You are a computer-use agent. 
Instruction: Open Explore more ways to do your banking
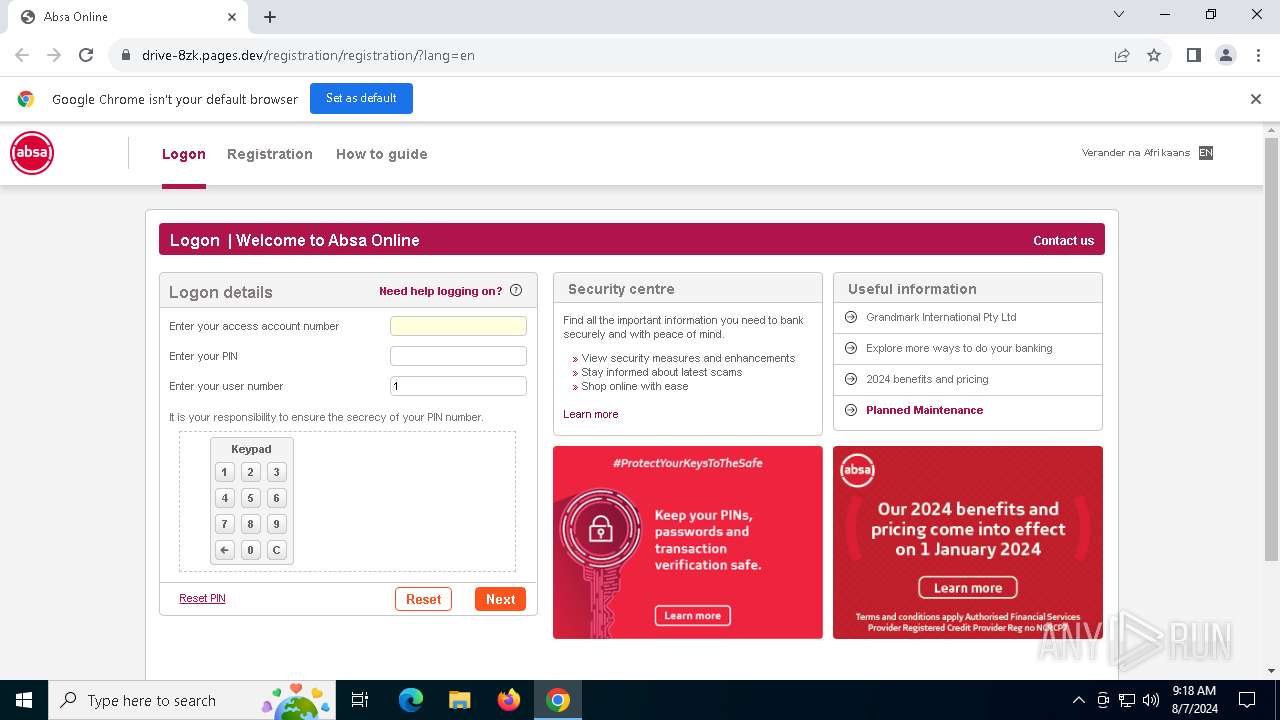pyautogui.click(x=959, y=348)
